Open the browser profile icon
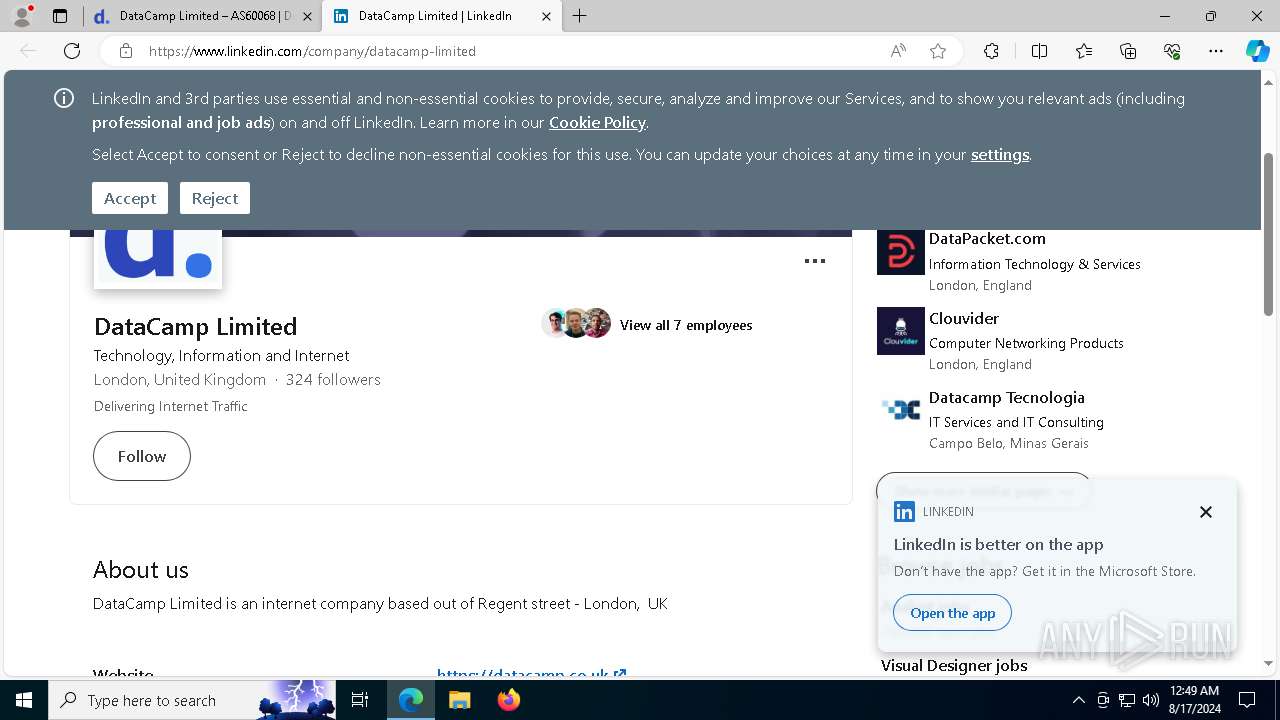The width and height of the screenshot is (1280, 720). (22, 16)
